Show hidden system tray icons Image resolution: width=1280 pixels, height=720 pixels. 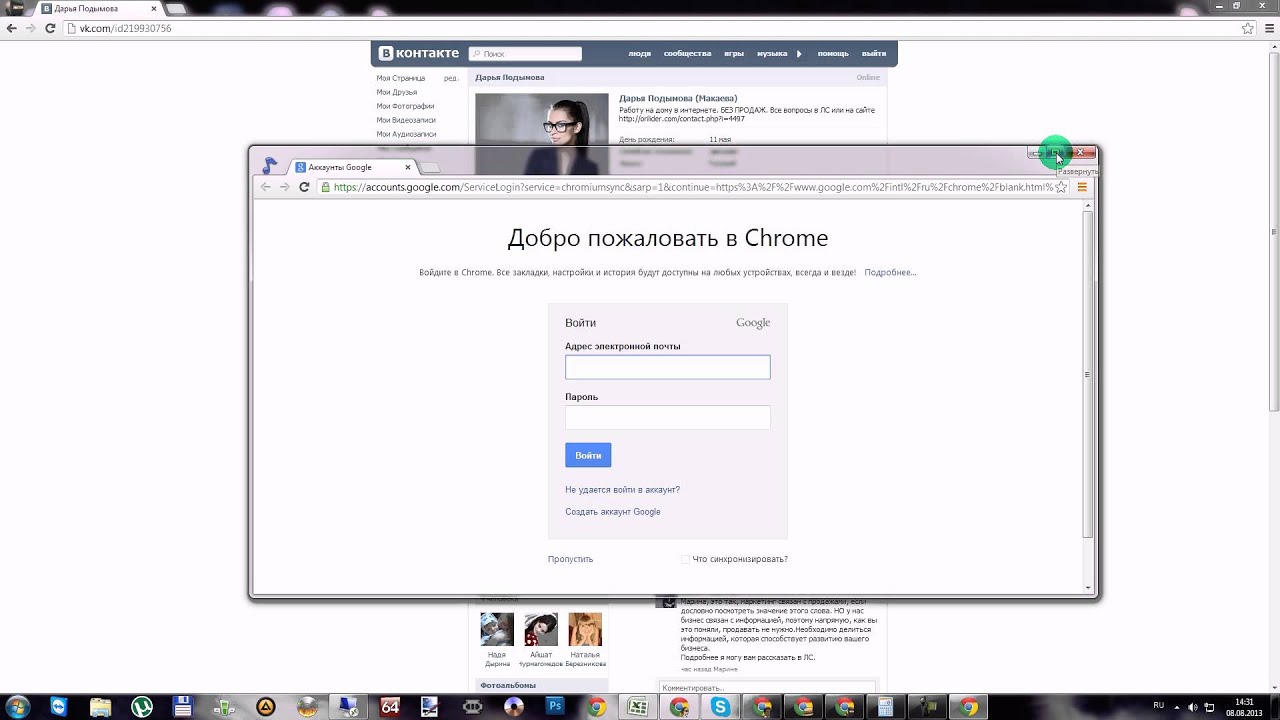[x=1177, y=707]
